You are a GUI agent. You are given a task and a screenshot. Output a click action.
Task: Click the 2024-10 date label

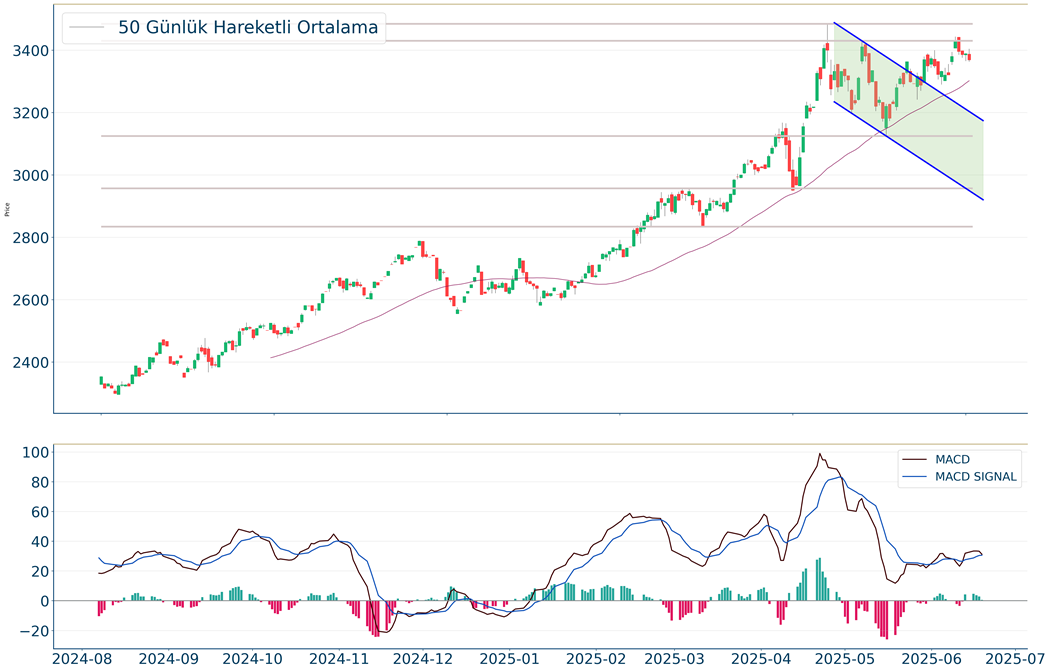point(254,658)
